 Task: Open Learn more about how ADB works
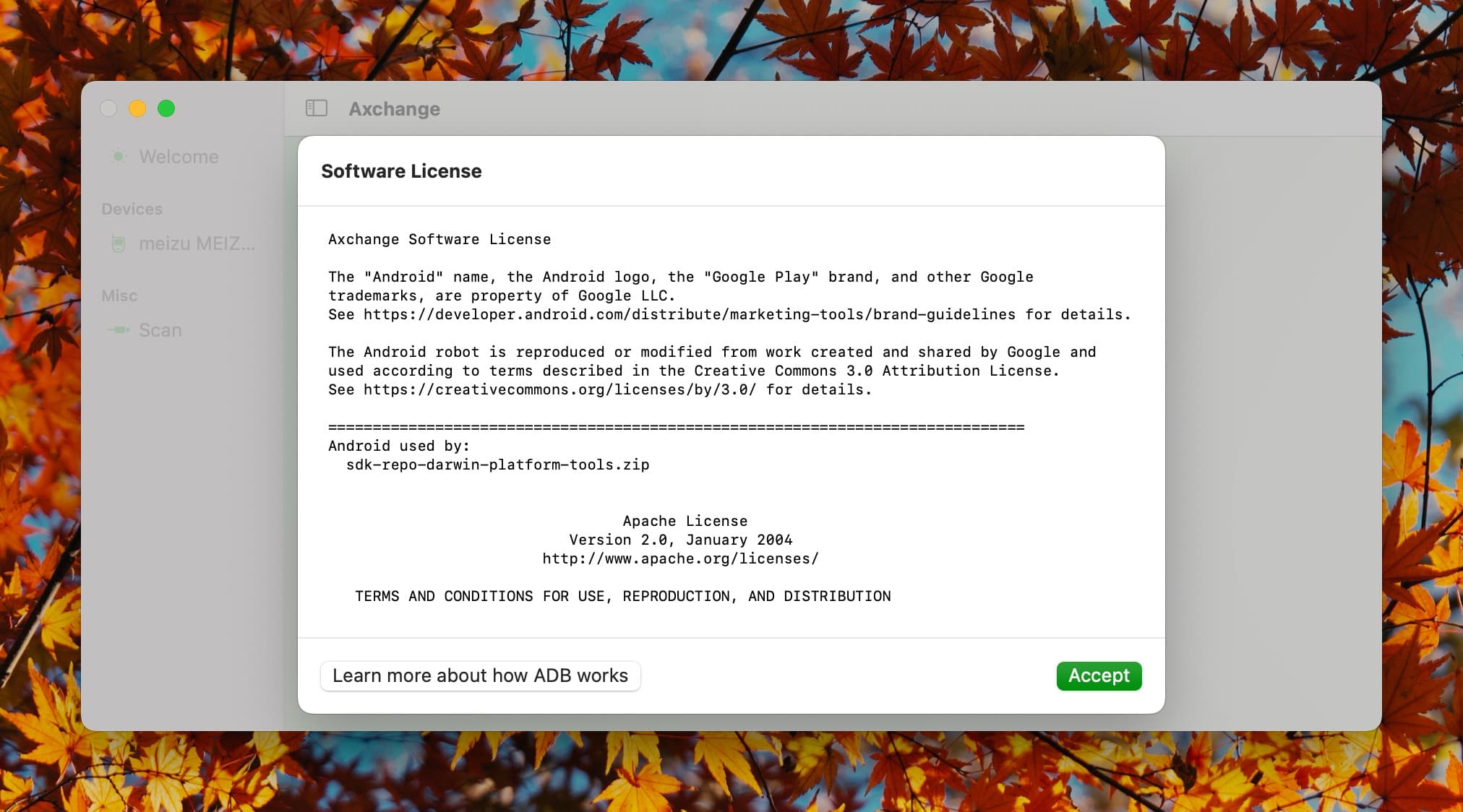(x=480, y=675)
